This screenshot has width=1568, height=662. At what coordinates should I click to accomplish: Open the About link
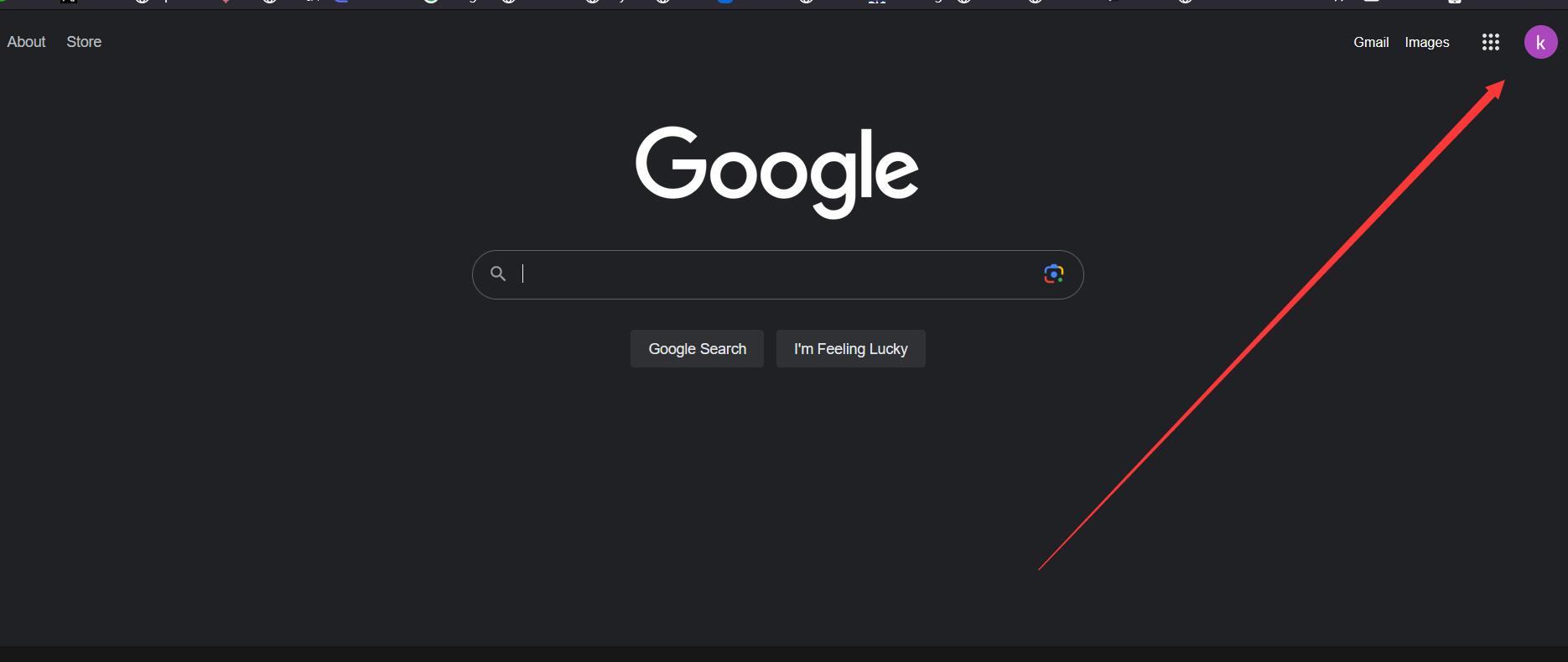tap(26, 42)
